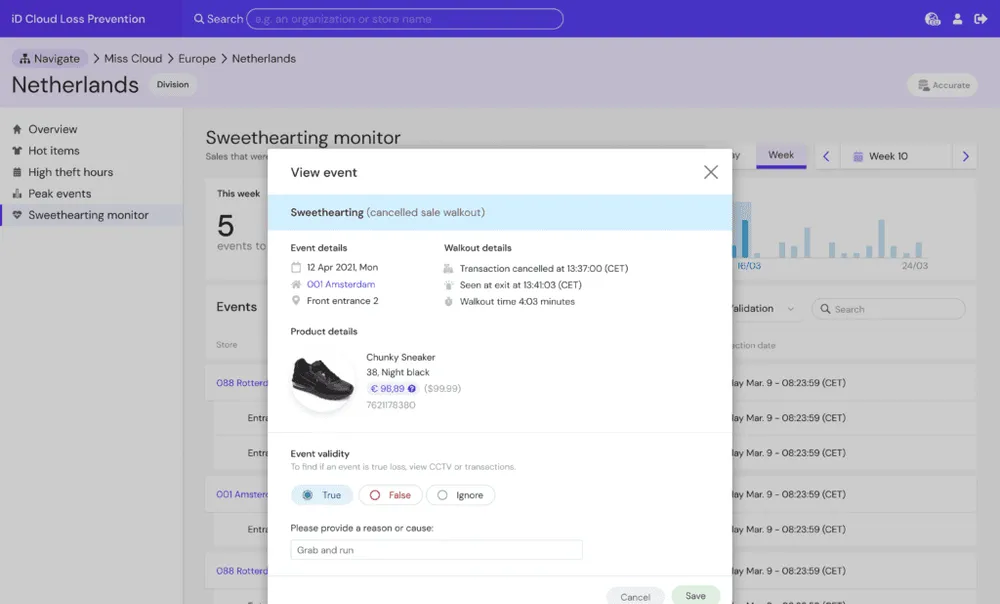Open the user profile icon
The height and width of the screenshot is (604, 1000).
(957, 19)
